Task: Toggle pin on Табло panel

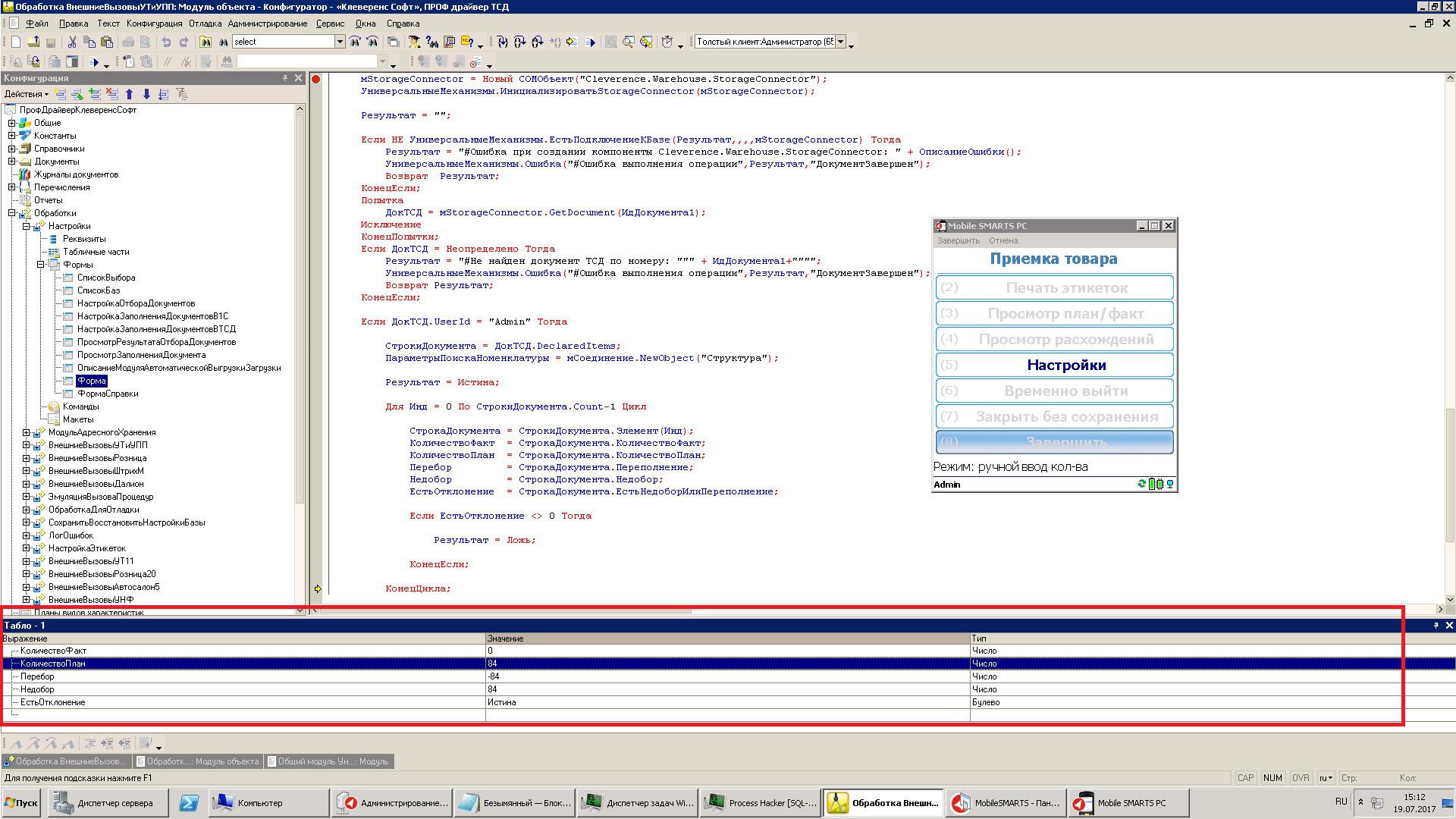Action: click(x=1436, y=626)
